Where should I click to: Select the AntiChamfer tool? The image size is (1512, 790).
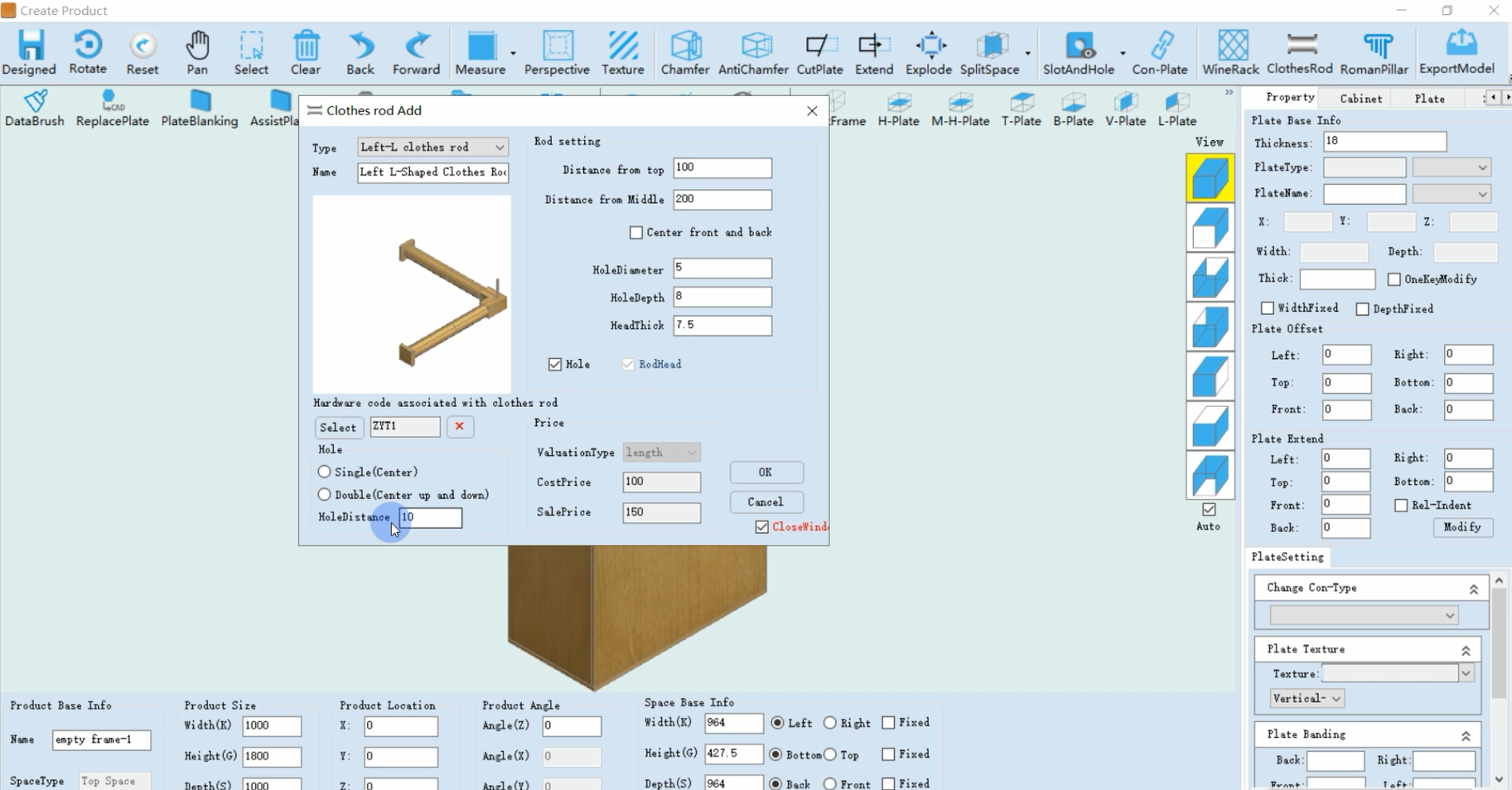pos(753,52)
